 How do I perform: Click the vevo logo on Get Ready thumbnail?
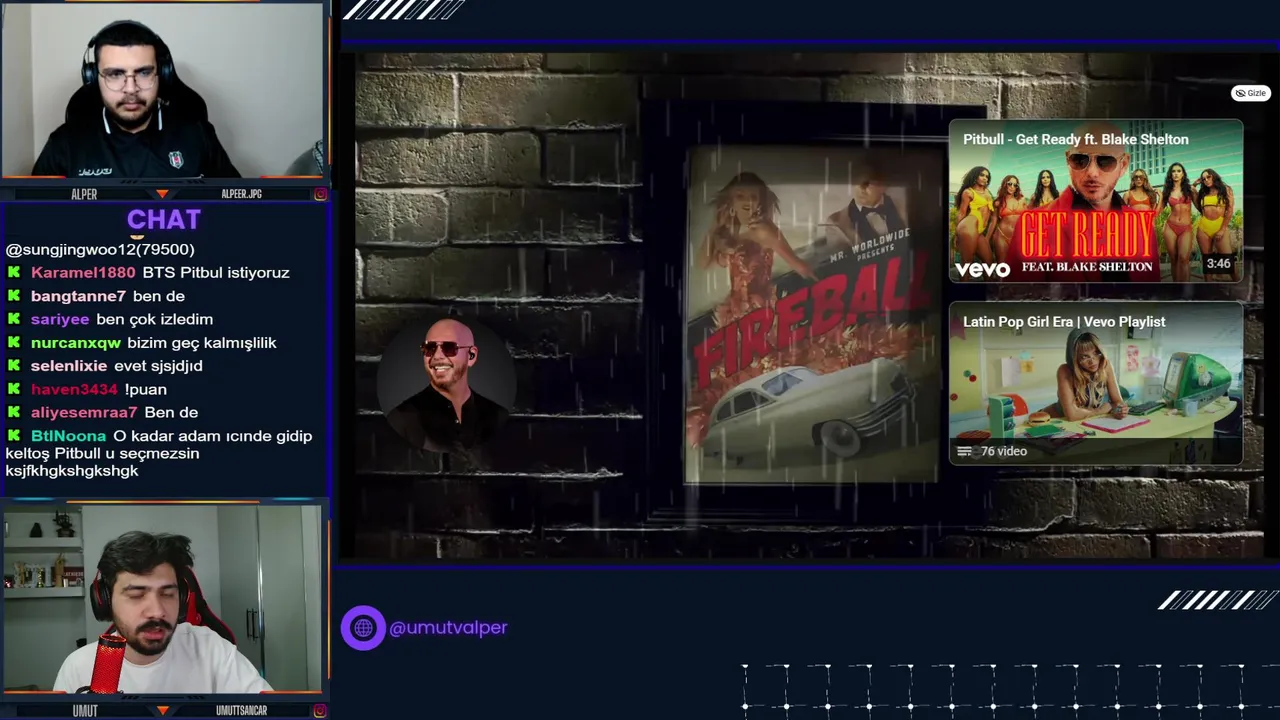coord(983,269)
